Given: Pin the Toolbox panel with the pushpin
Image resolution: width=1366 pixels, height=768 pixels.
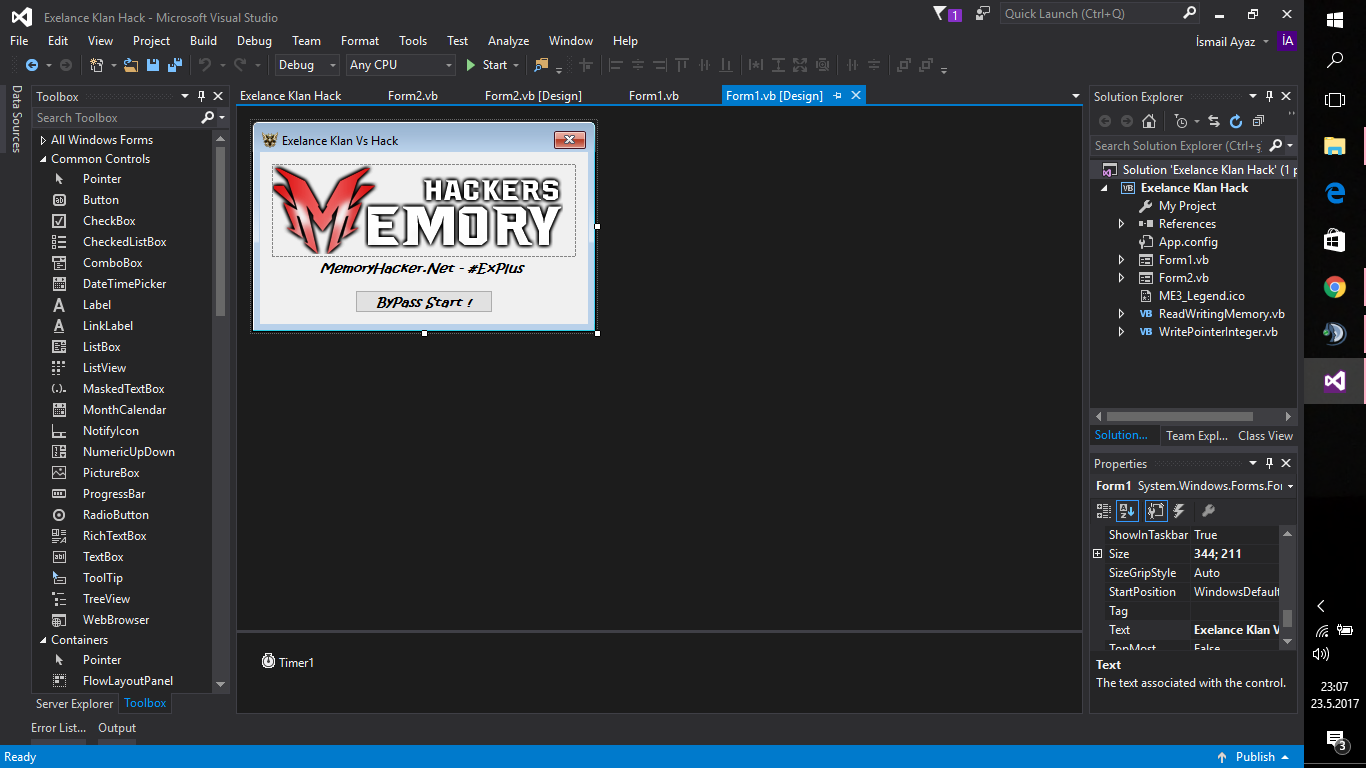Looking at the screenshot, I should coord(201,97).
